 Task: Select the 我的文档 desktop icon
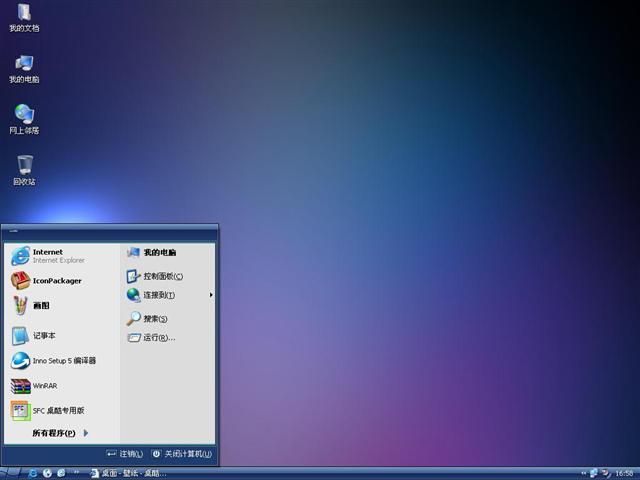point(24,17)
